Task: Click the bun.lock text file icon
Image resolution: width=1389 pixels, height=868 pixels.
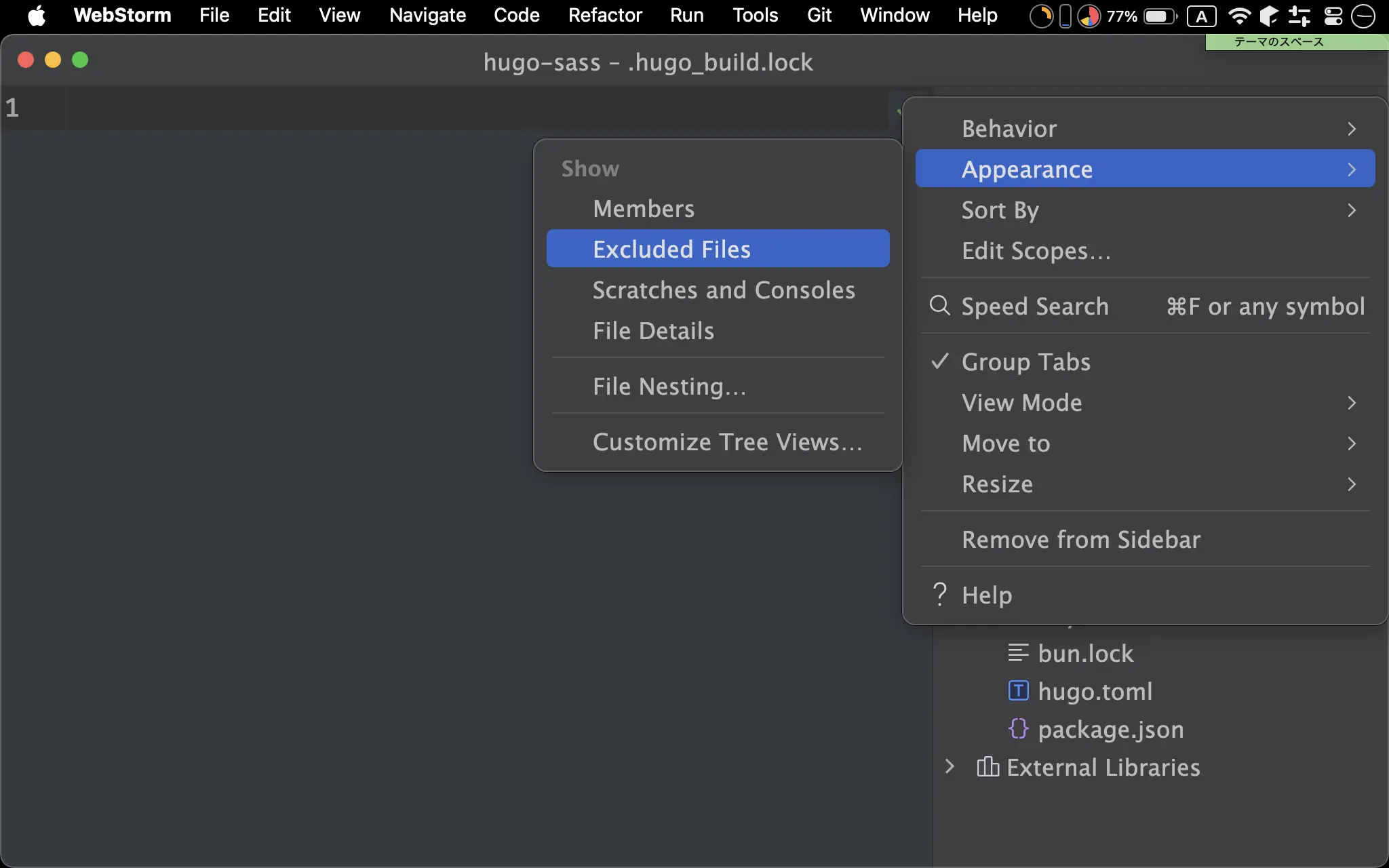Action: pos(1018,653)
